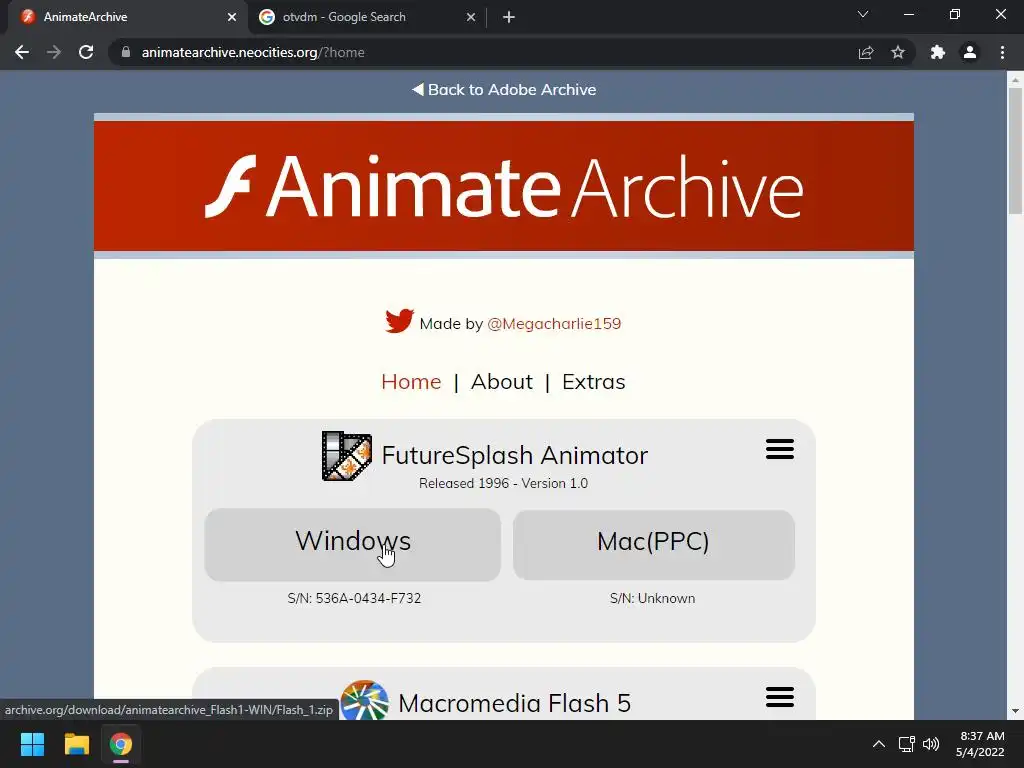Click the page vertical scrollbar thumb
This screenshot has height=768, width=1024.
[x=1015, y=150]
